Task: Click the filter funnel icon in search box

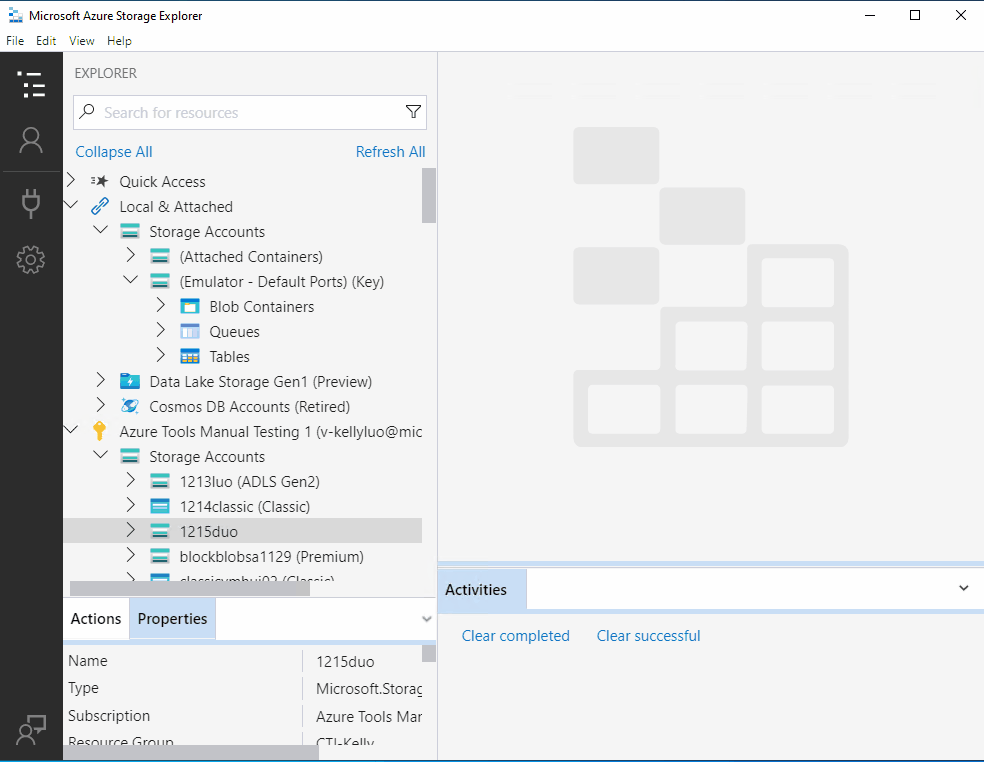Action: (x=413, y=112)
